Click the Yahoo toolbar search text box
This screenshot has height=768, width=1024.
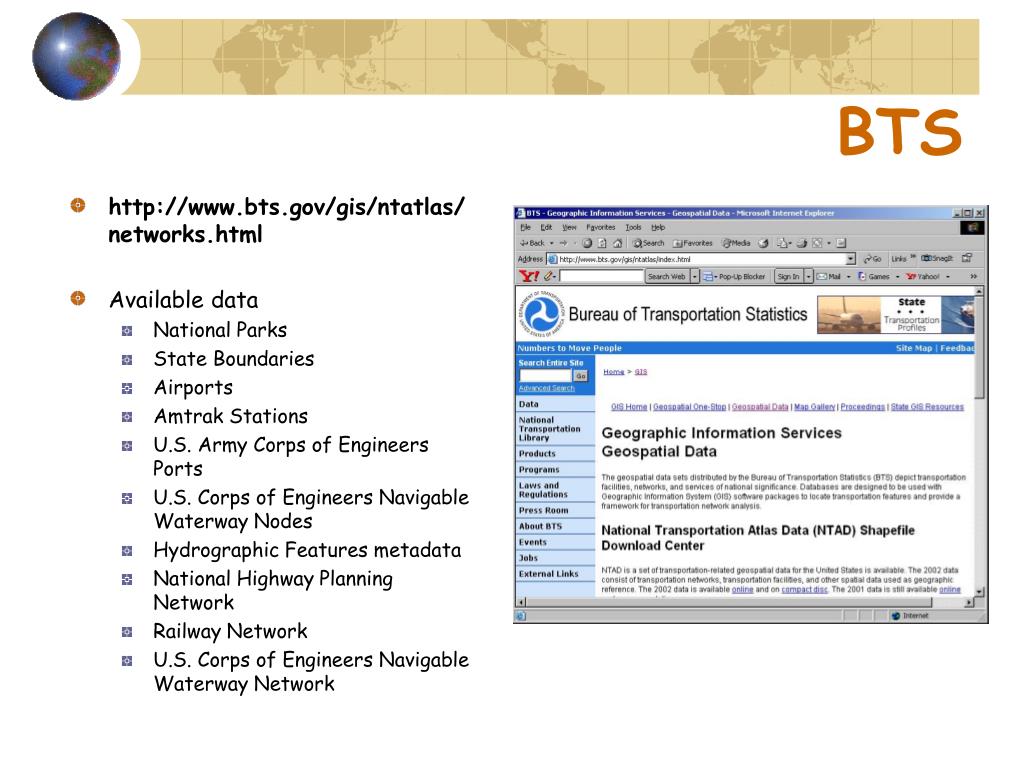pyautogui.click(x=601, y=276)
